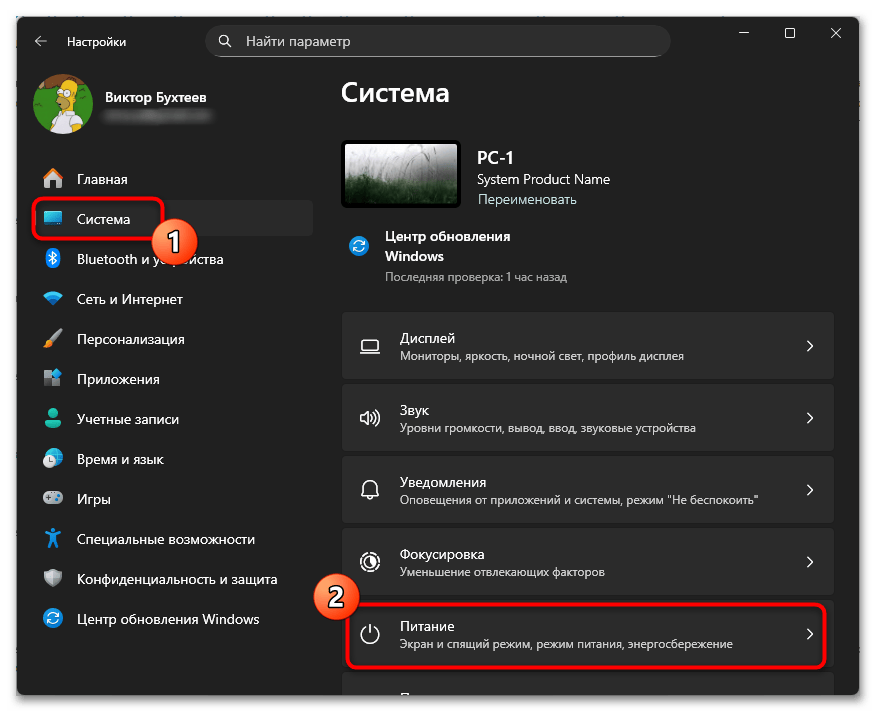Click the Игры gamepad icon
This screenshot has height=712, width=876.
click(x=53, y=498)
